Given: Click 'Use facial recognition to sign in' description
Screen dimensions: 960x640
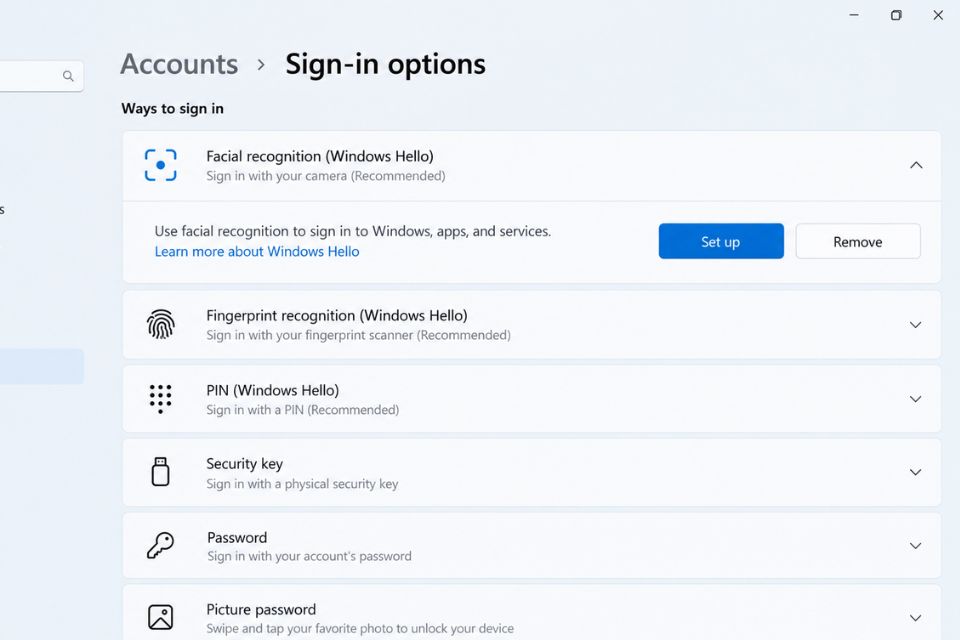Looking at the screenshot, I should click(353, 232).
